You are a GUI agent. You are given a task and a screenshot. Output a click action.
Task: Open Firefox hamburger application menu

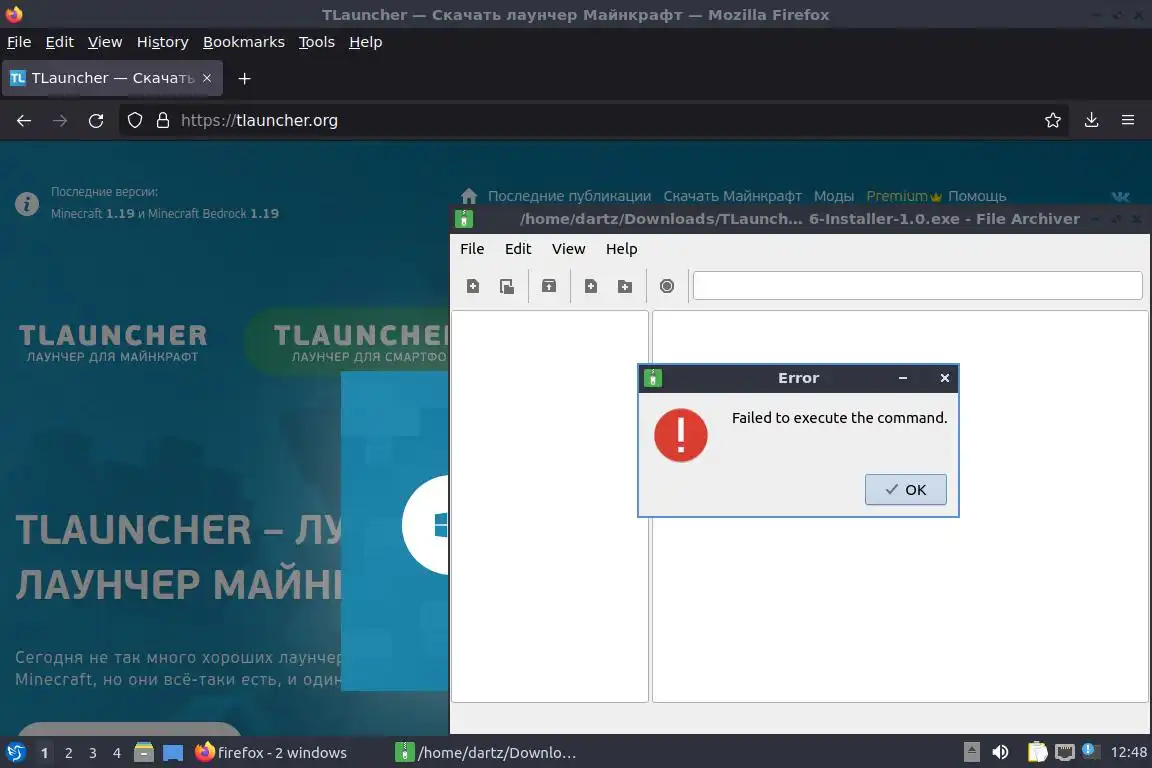point(1128,121)
